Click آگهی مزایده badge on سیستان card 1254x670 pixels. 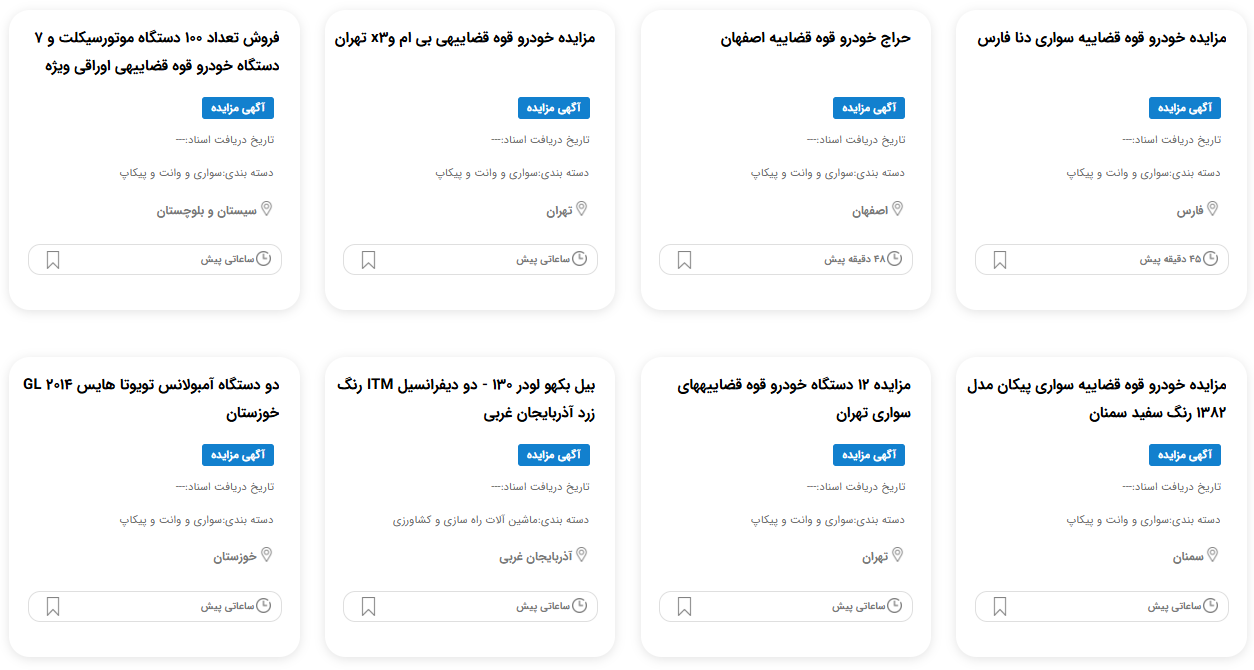tap(238, 108)
